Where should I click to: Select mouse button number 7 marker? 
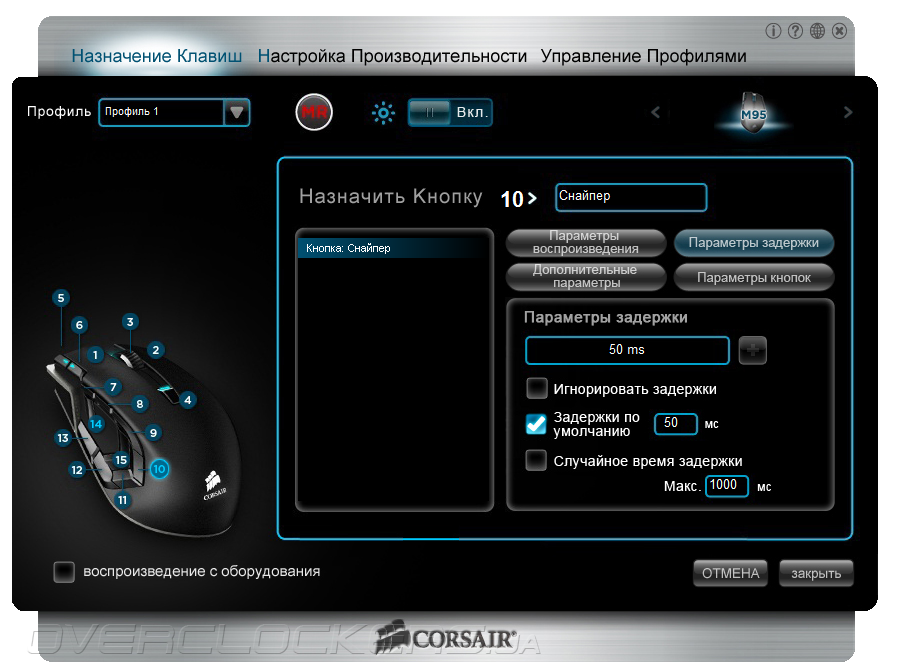[113, 387]
